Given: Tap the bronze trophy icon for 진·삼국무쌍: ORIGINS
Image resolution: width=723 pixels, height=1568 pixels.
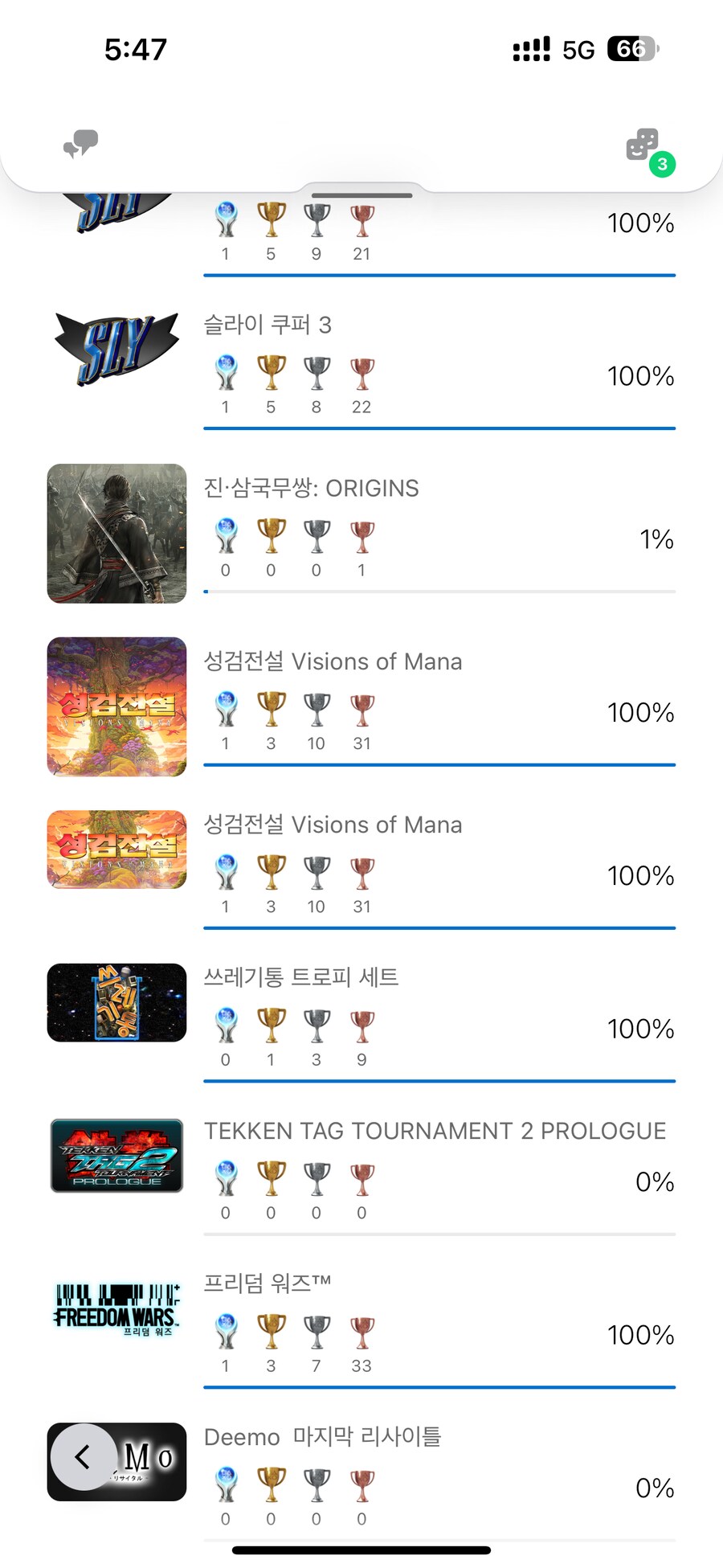Looking at the screenshot, I should pyautogui.click(x=361, y=536).
